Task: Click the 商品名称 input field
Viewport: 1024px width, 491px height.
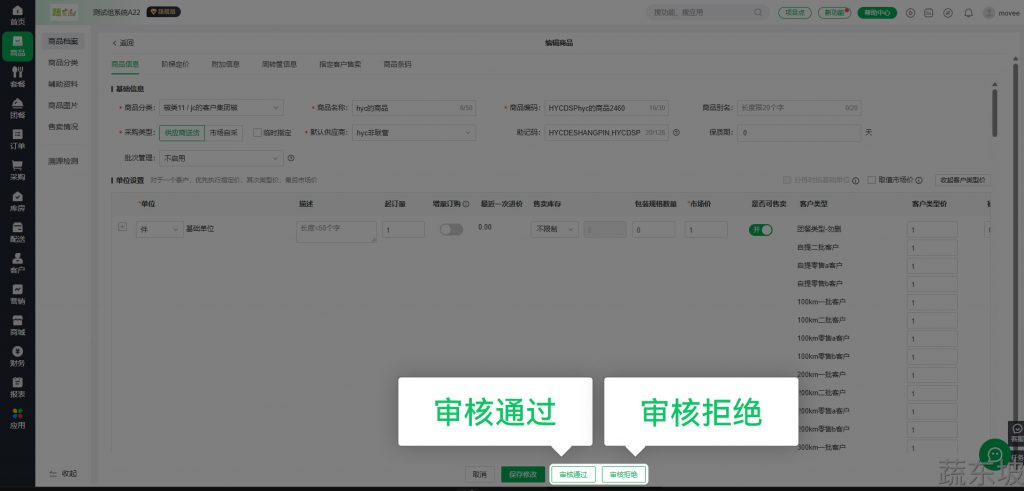Action: click(x=406, y=107)
